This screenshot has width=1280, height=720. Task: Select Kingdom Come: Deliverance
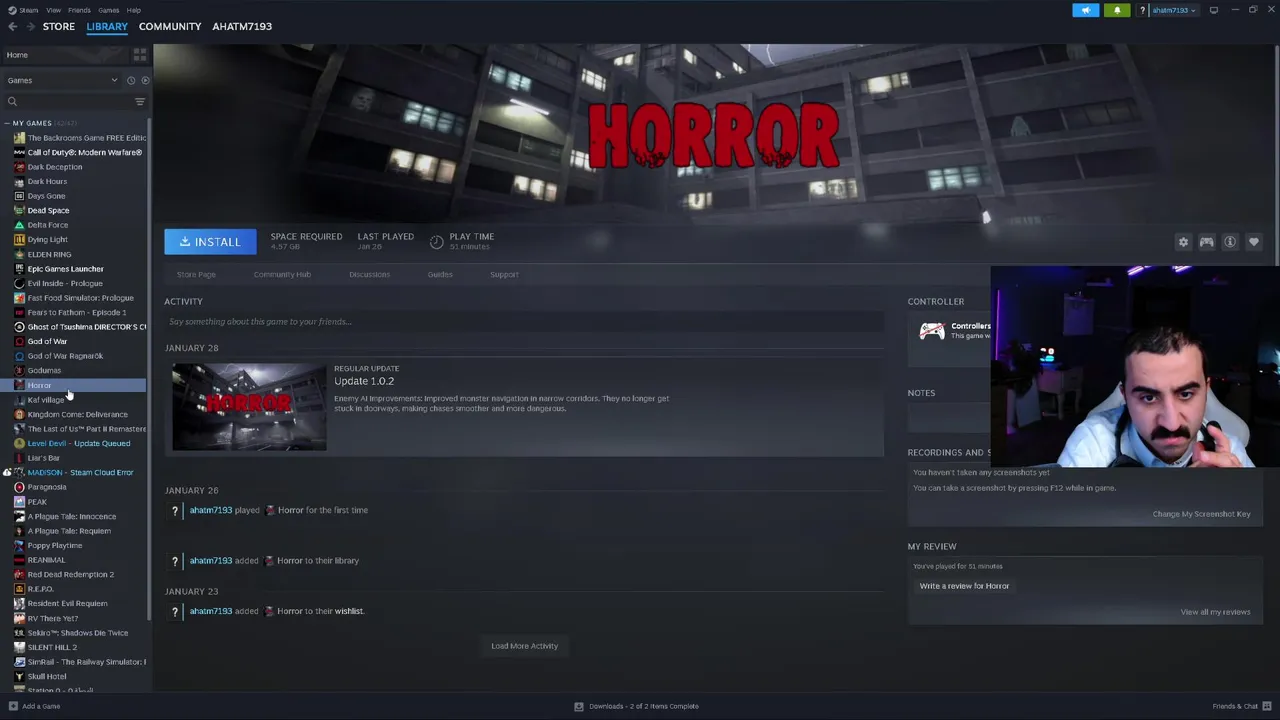[77, 414]
